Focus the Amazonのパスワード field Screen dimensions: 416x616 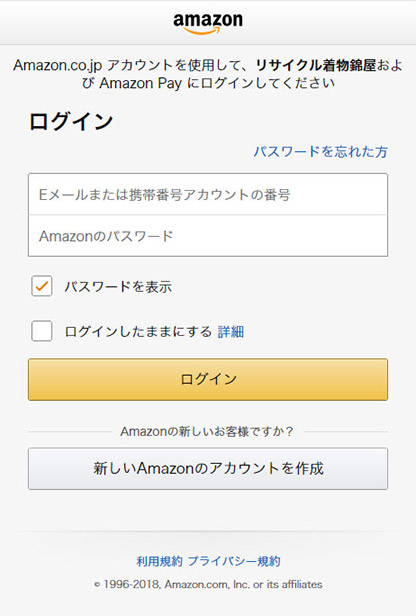click(208, 236)
